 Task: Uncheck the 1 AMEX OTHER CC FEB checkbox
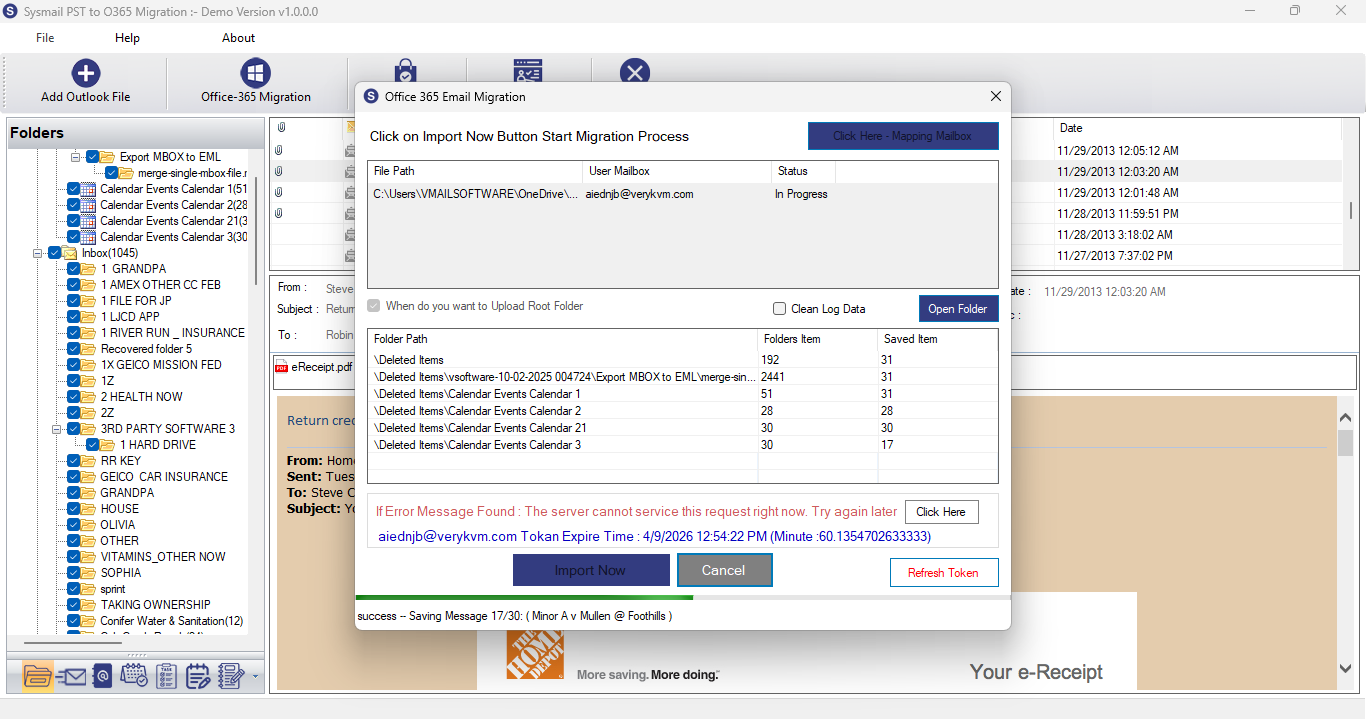coord(74,285)
